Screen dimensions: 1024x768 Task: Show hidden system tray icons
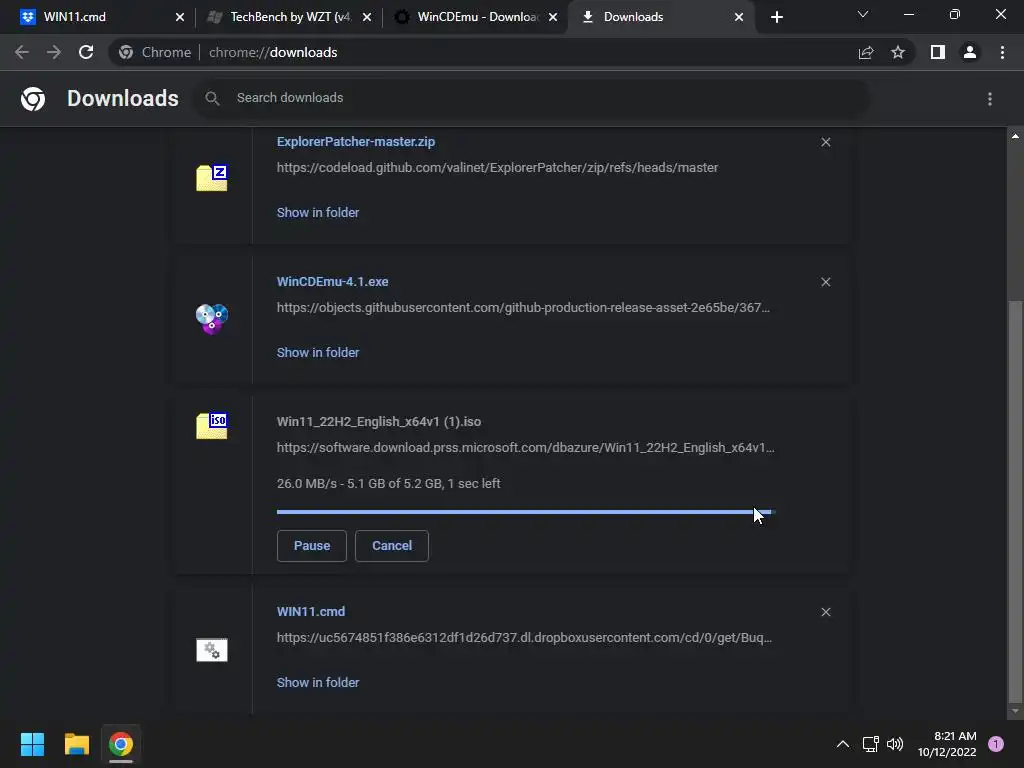(x=843, y=744)
